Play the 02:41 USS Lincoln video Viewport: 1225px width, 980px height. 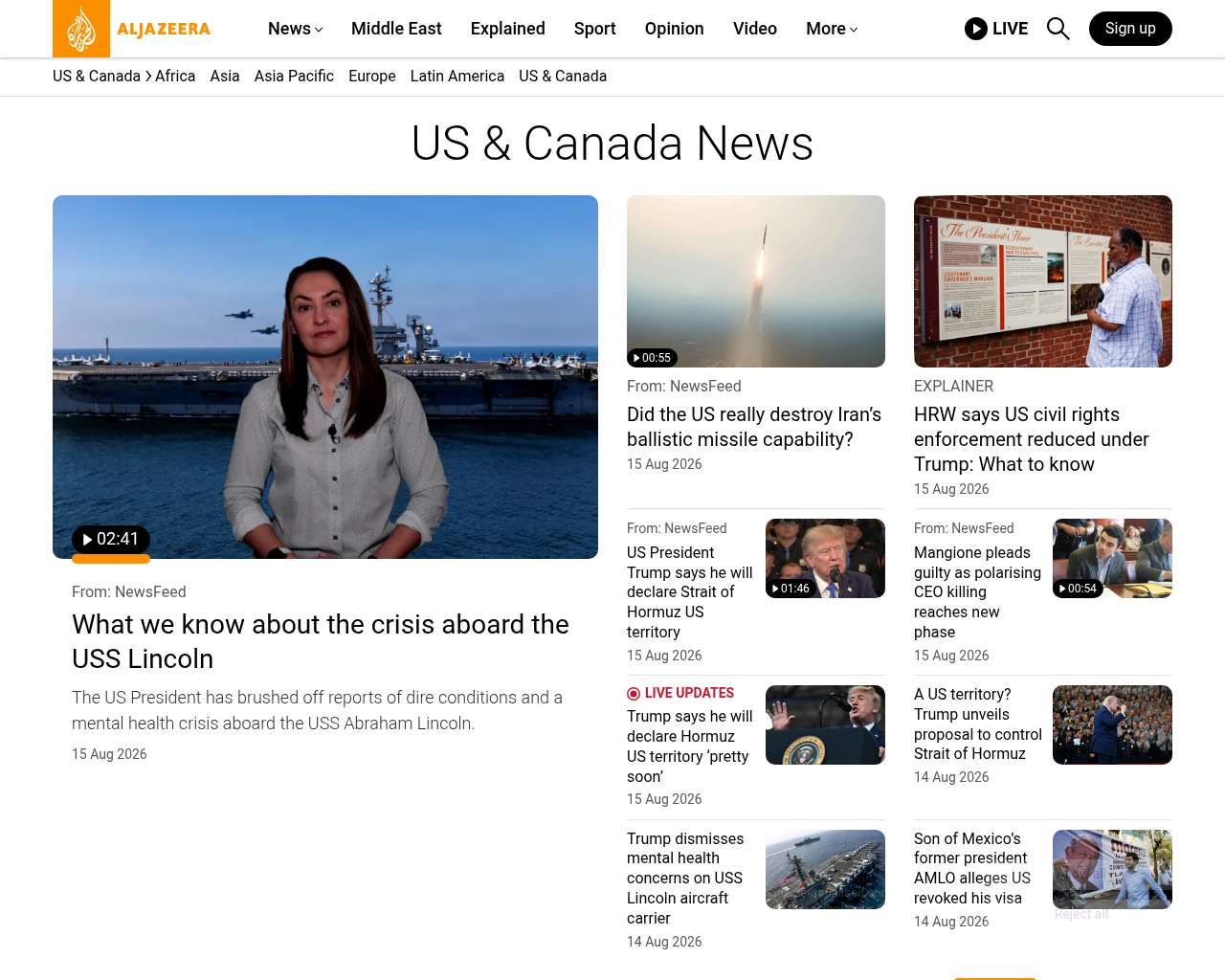tap(111, 540)
